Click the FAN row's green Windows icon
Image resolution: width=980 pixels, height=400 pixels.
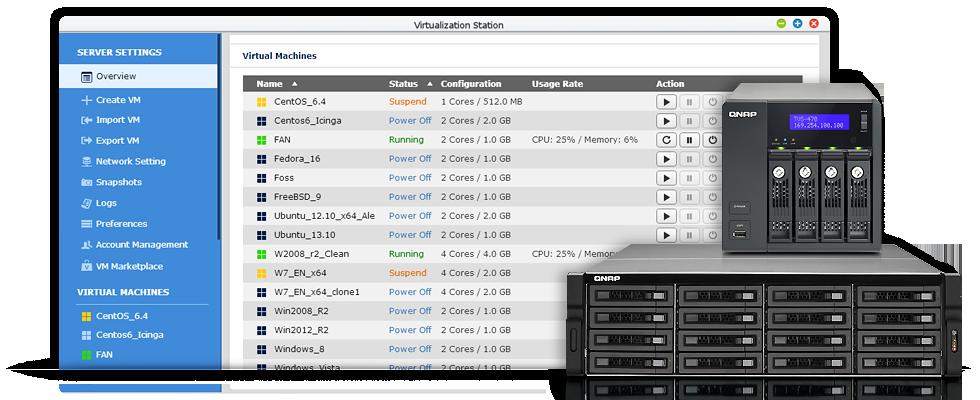[261, 140]
